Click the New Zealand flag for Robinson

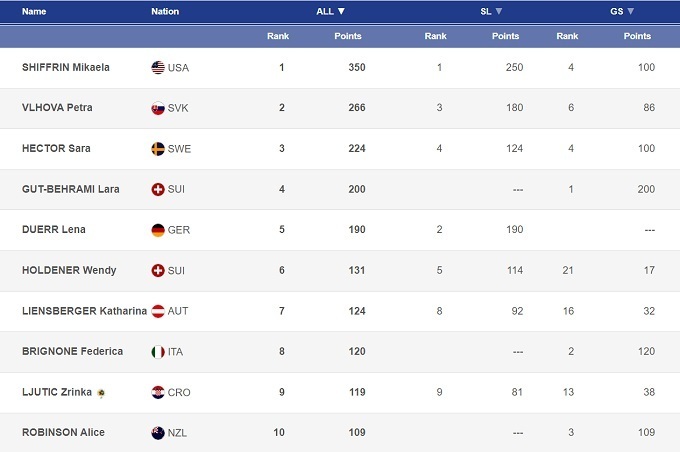[x=157, y=433]
